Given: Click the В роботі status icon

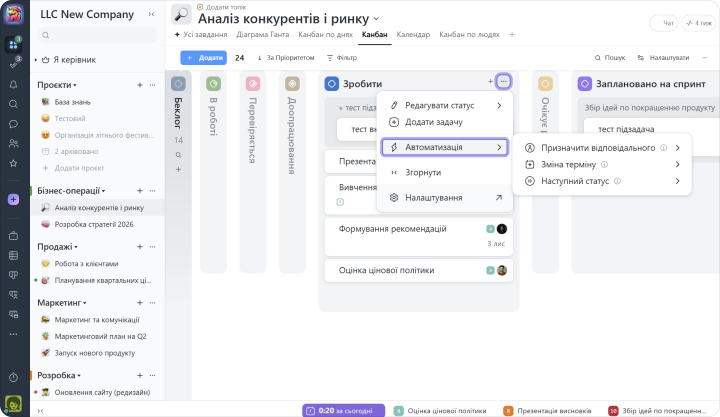Looking at the screenshot, I should point(214,84).
